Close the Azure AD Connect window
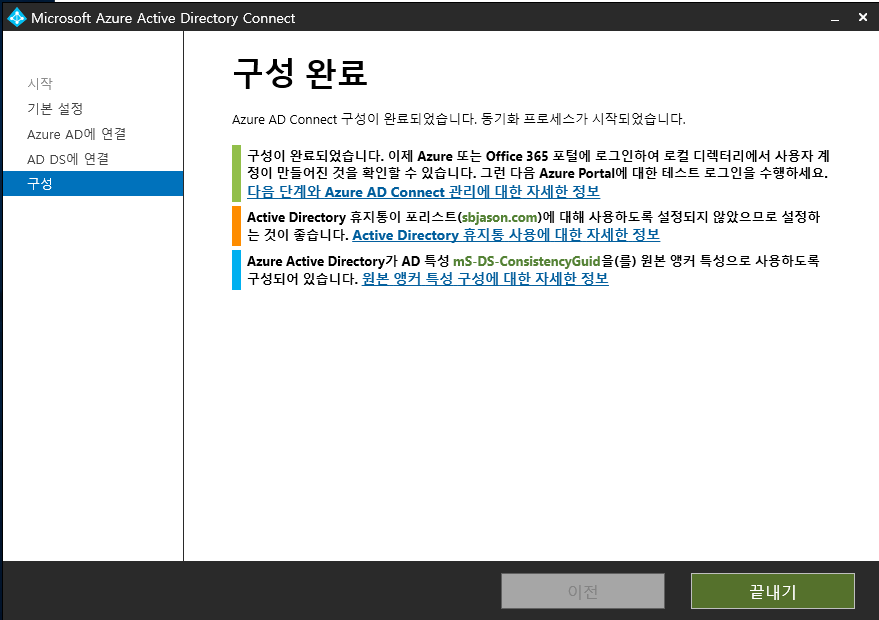The width and height of the screenshot is (879, 620). (x=863, y=17)
